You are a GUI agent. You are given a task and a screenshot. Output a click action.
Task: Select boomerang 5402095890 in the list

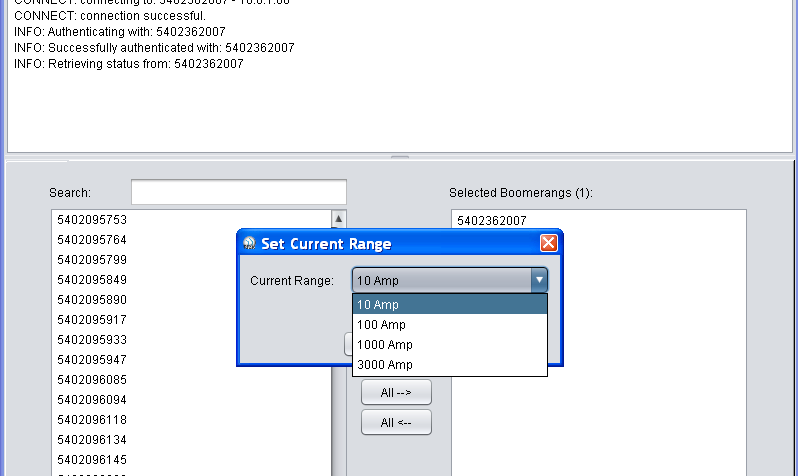pyautogui.click(x=191, y=300)
